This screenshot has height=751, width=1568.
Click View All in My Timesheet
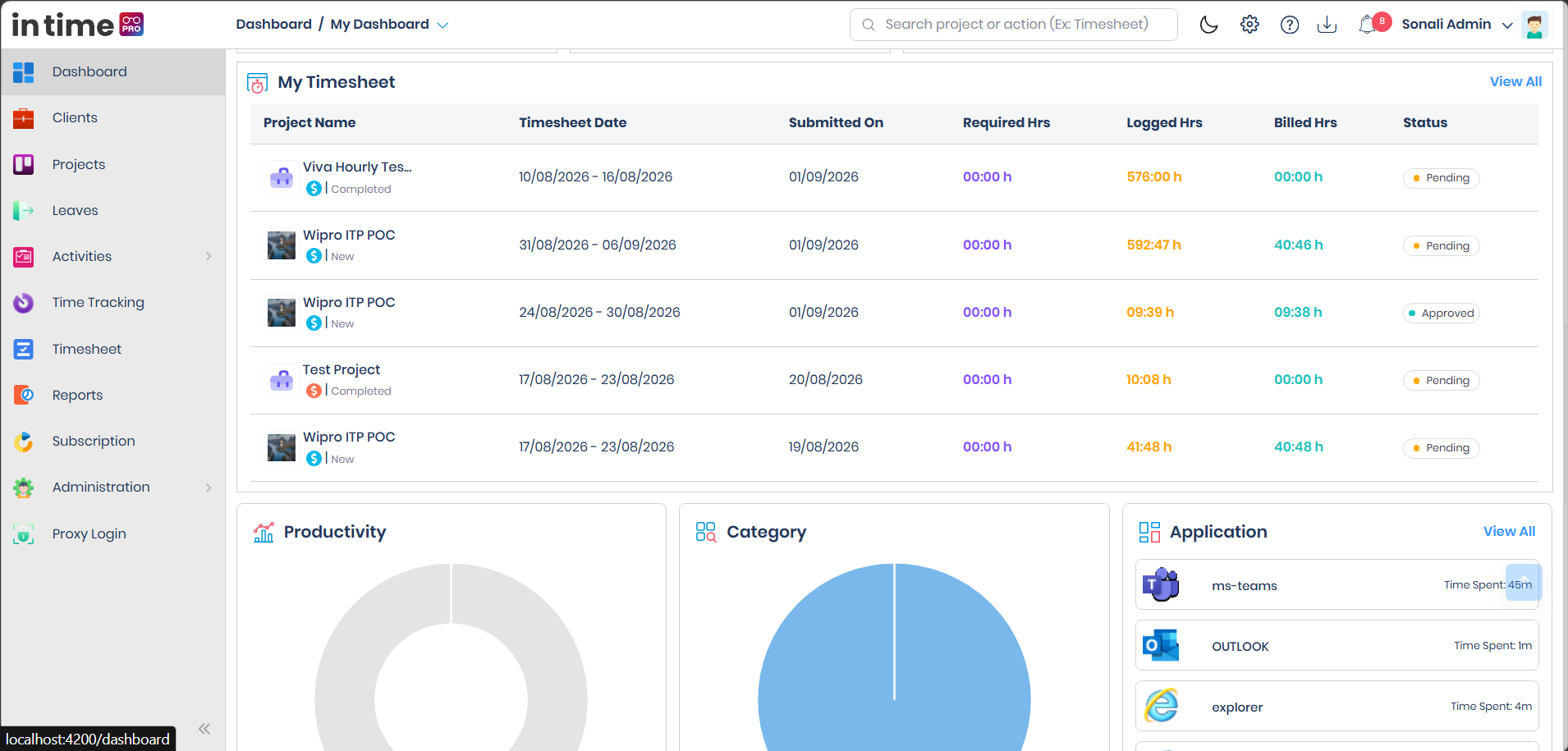[x=1515, y=81]
